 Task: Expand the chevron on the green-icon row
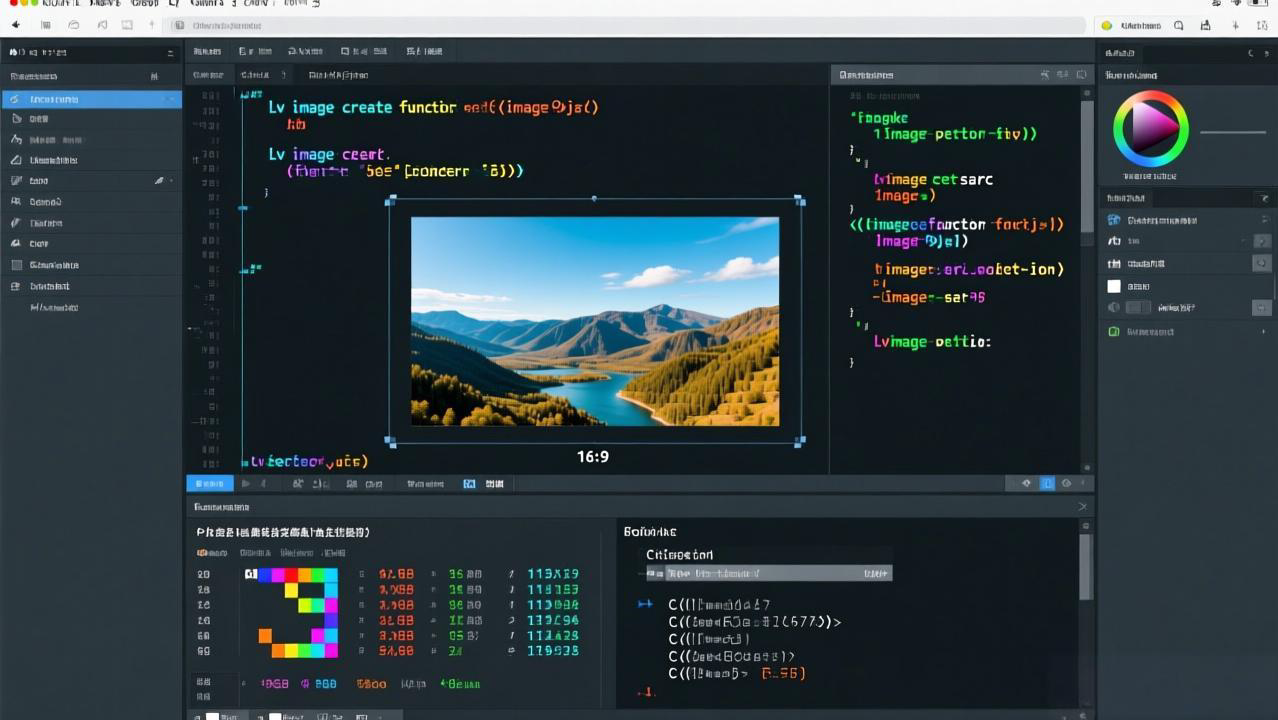[x=1263, y=331]
